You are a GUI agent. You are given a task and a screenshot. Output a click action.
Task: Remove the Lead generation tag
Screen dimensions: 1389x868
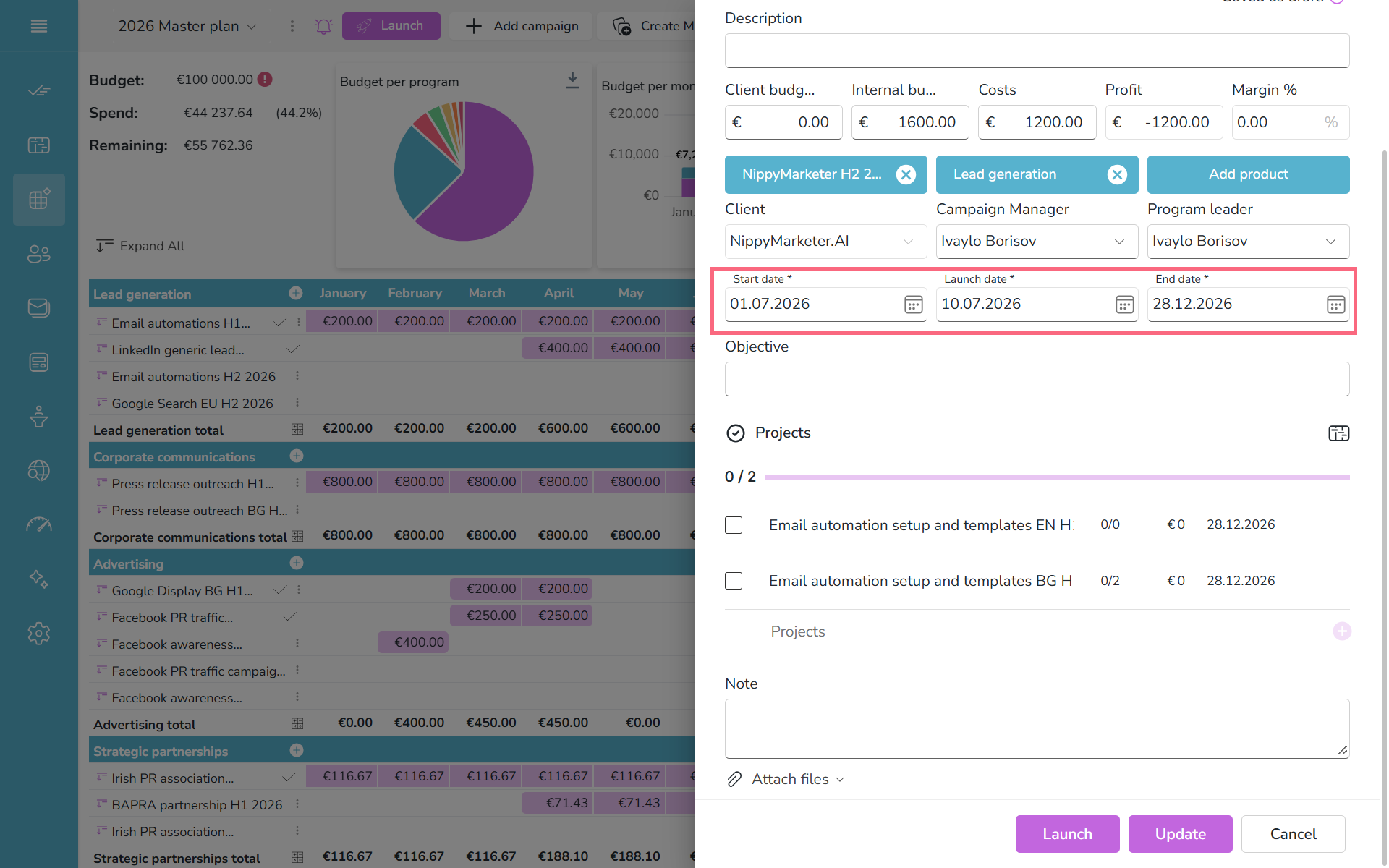[1117, 174]
